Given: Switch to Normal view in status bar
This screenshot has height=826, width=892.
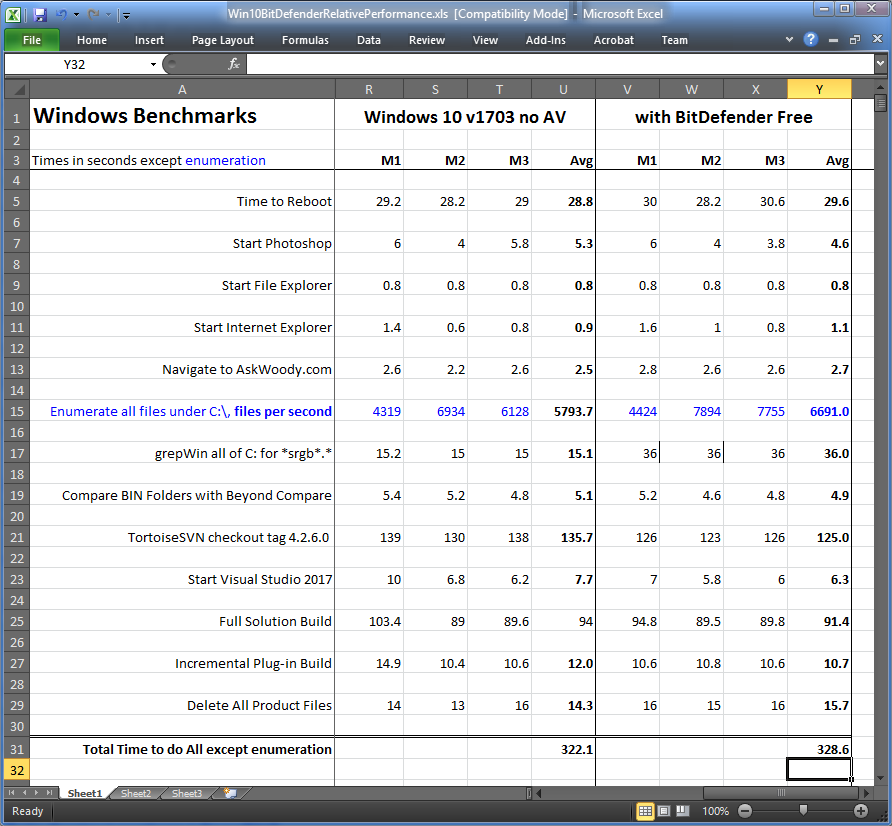Looking at the screenshot, I should pos(646,811).
